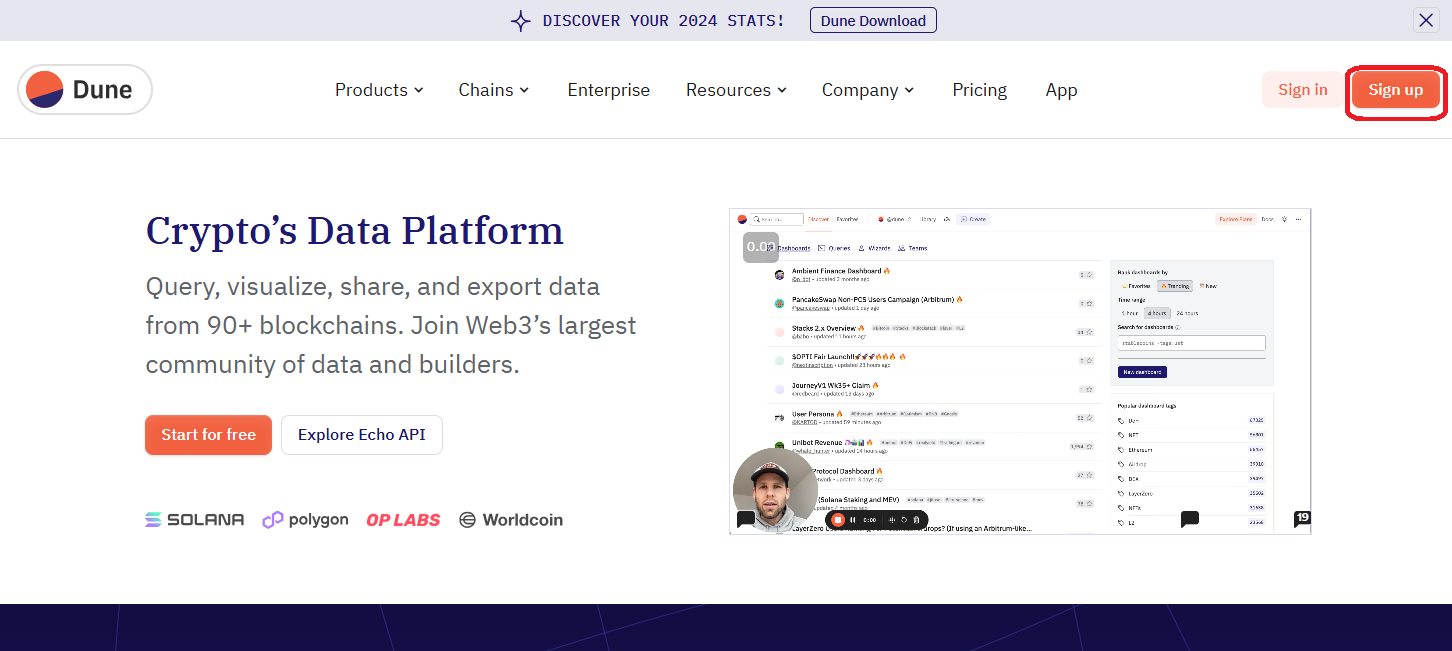The width and height of the screenshot is (1452, 651).
Task: Expand the Company menu
Action: 868,90
